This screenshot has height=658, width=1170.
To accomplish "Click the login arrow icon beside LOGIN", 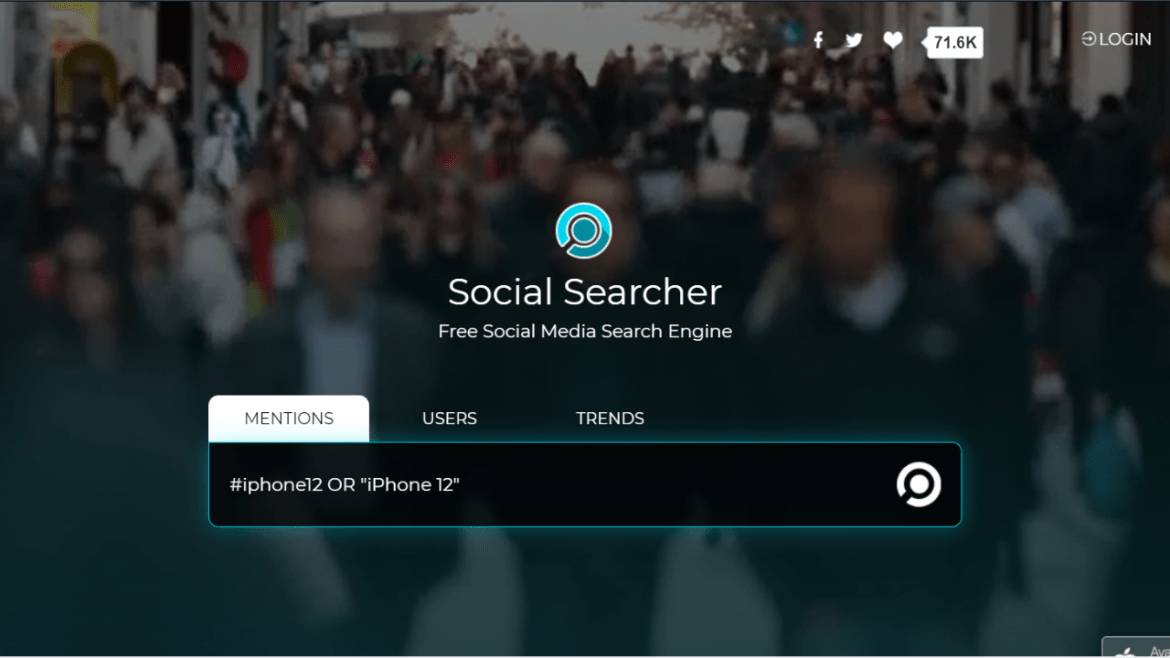I will click(x=1089, y=39).
